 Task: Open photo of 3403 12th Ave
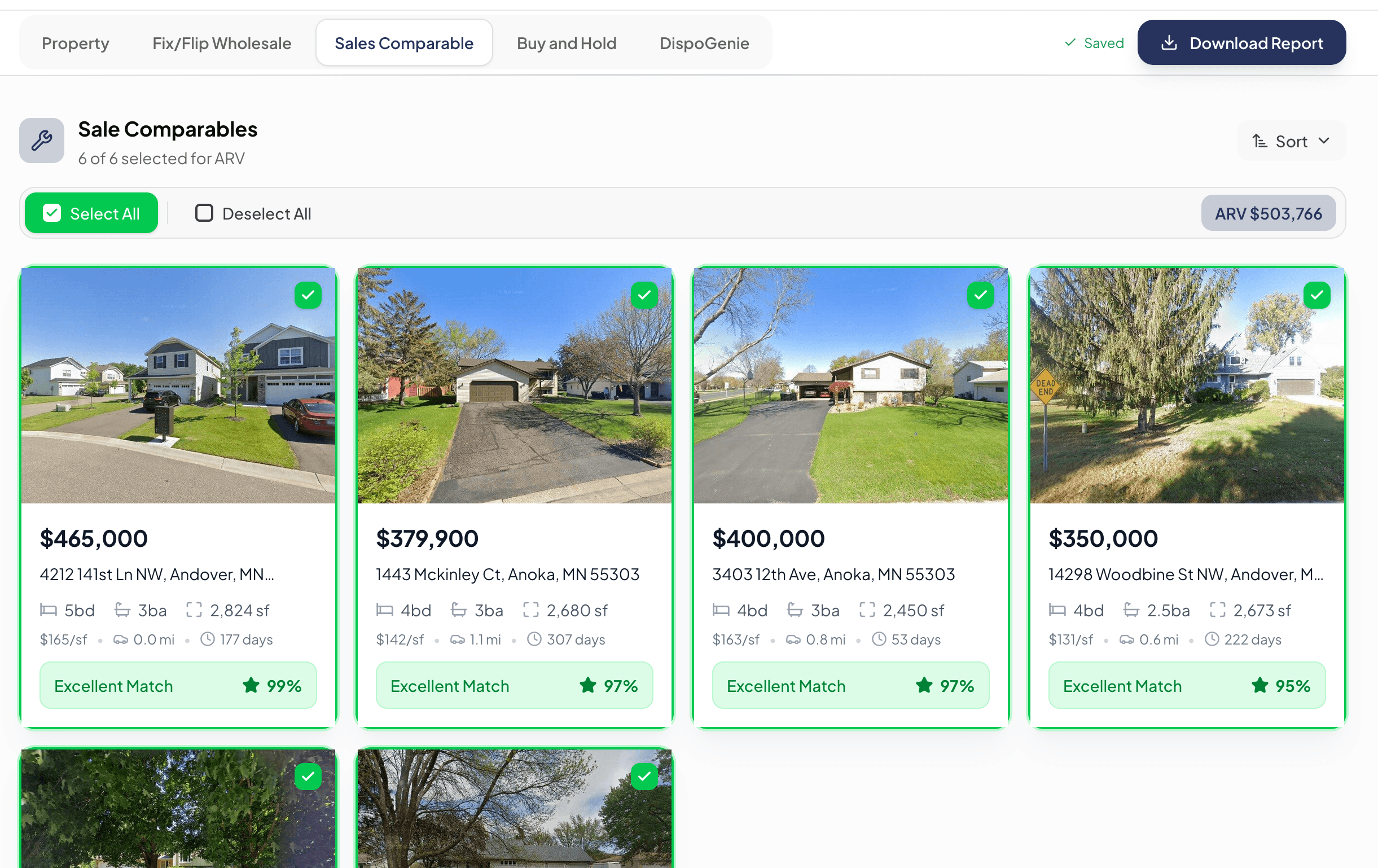(851, 385)
